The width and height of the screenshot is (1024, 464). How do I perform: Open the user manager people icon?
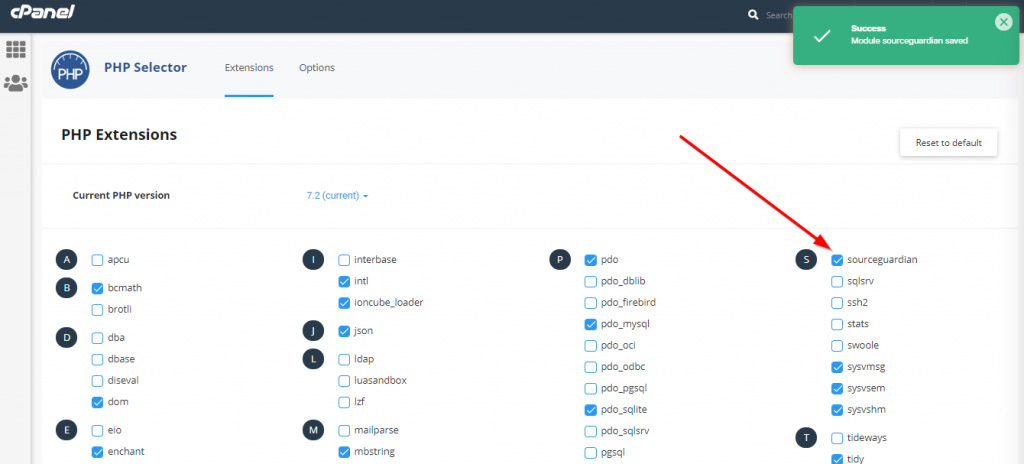[16, 83]
